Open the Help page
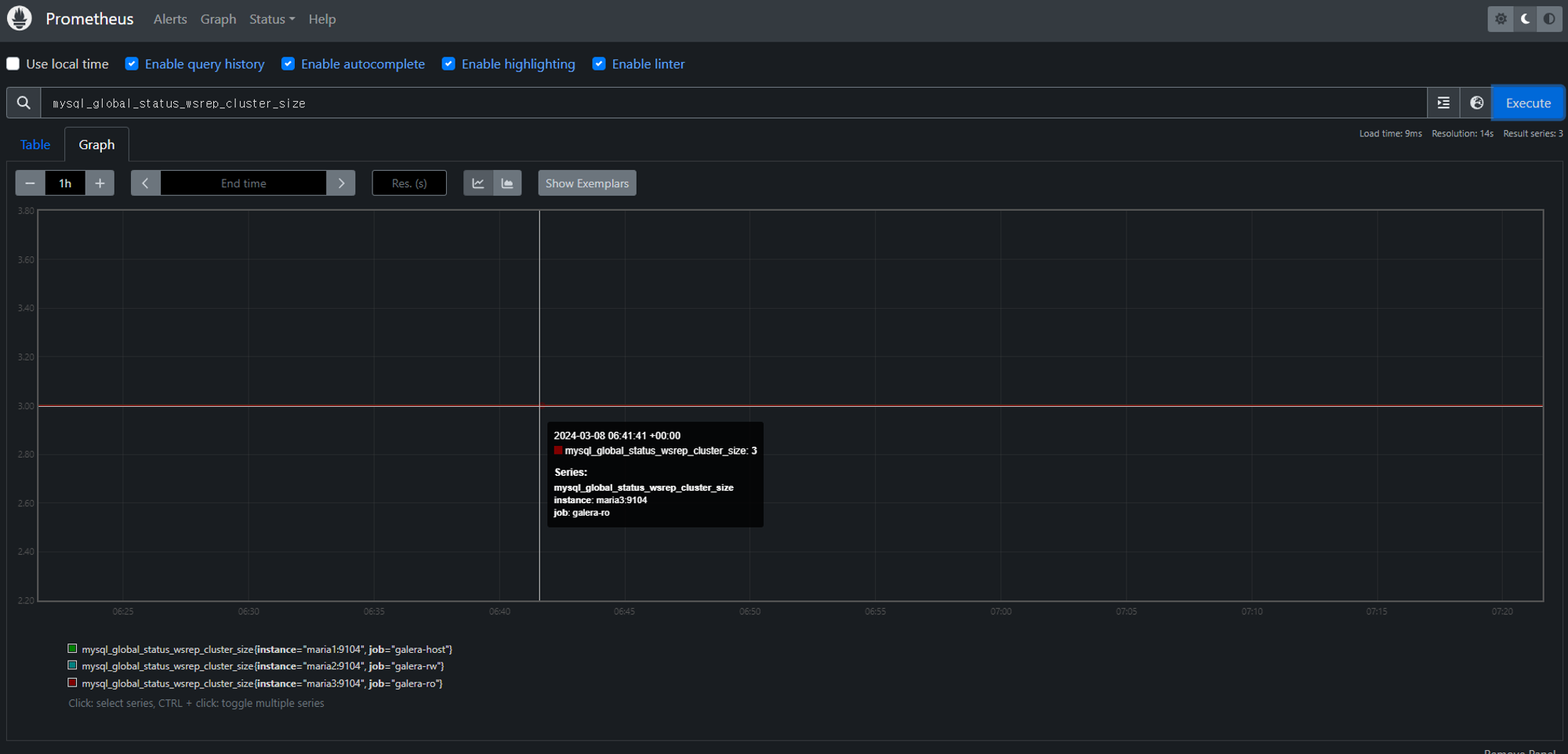This screenshot has height=754, width=1568. [x=322, y=19]
